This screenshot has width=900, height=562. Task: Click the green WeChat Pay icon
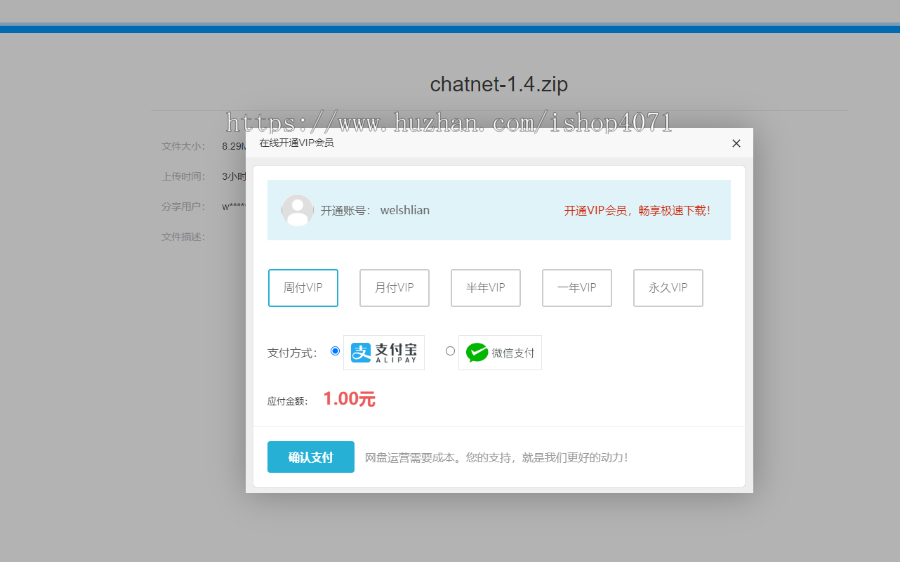(477, 353)
